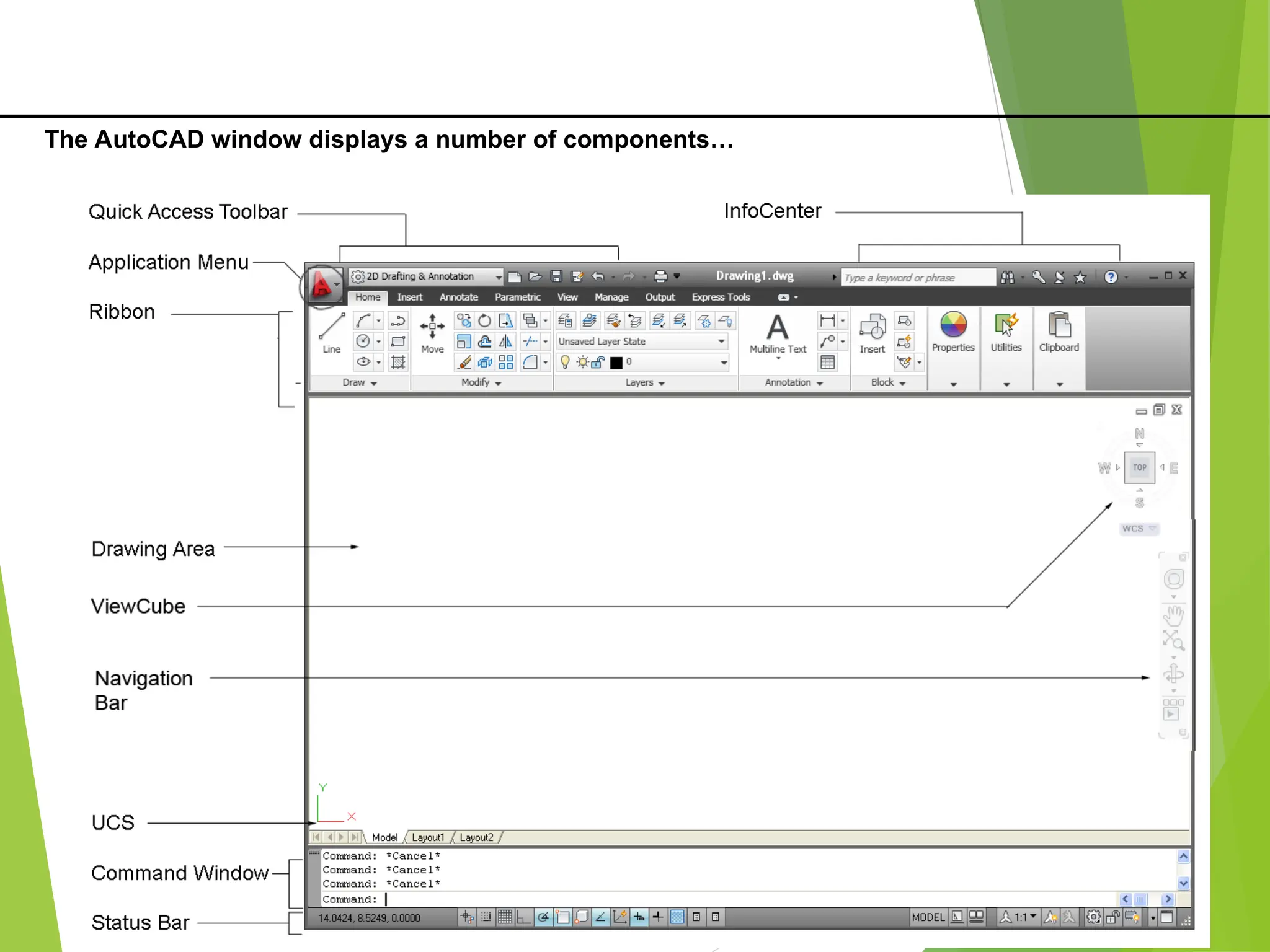The image size is (1270, 952).
Task: Click the black layer color swatch
Action: click(x=616, y=363)
